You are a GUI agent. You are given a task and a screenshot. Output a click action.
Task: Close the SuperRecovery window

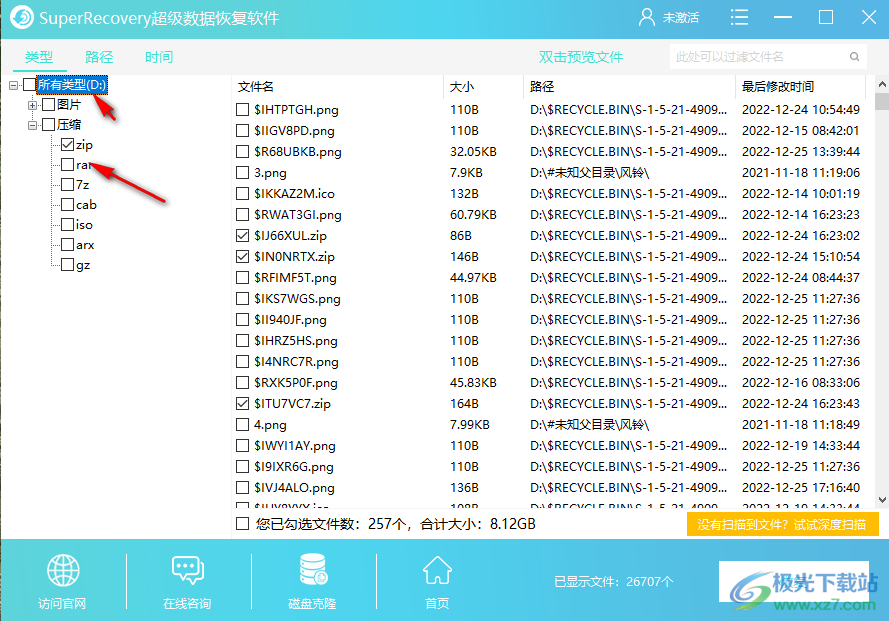(x=869, y=17)
